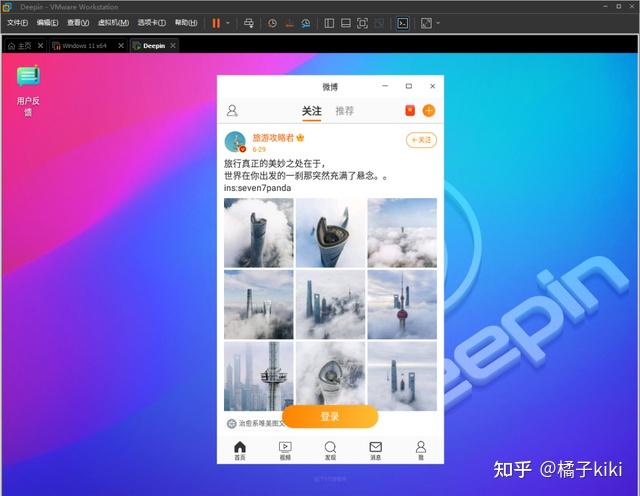Image resolution: width=640 pixels, height=496 pixels.
Task: Click the post text ins:seven7panda
Action: (258, 188)
